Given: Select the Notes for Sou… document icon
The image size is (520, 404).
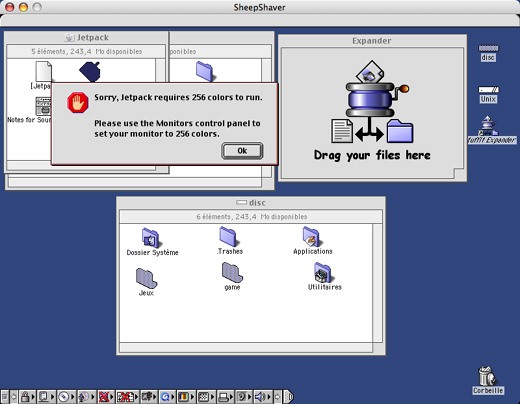Looking at the screenshot, I should (x=43, y=106).
